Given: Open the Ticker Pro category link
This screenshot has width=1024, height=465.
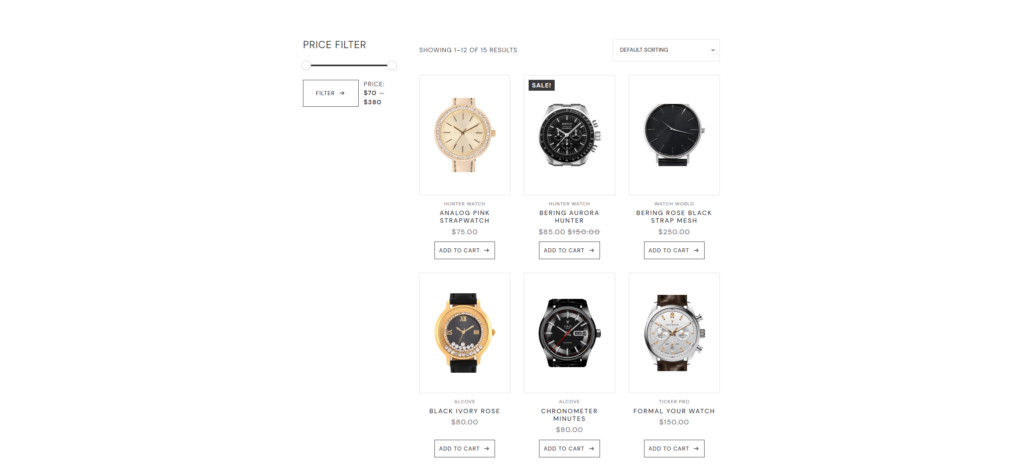Looking at the screenshot, I should point(674,402).
